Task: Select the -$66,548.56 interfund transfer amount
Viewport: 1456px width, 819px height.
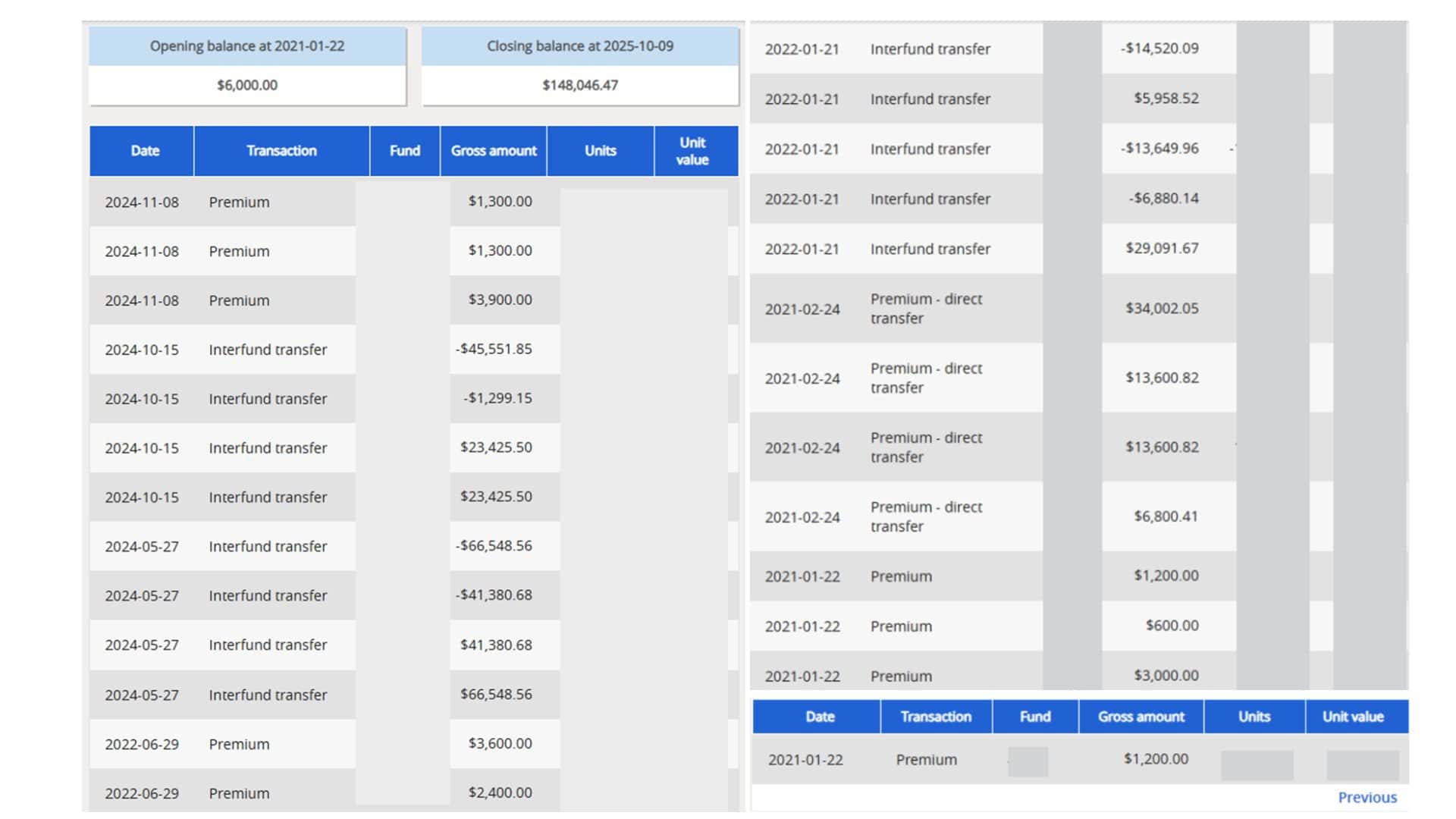Action: (494, 546)
